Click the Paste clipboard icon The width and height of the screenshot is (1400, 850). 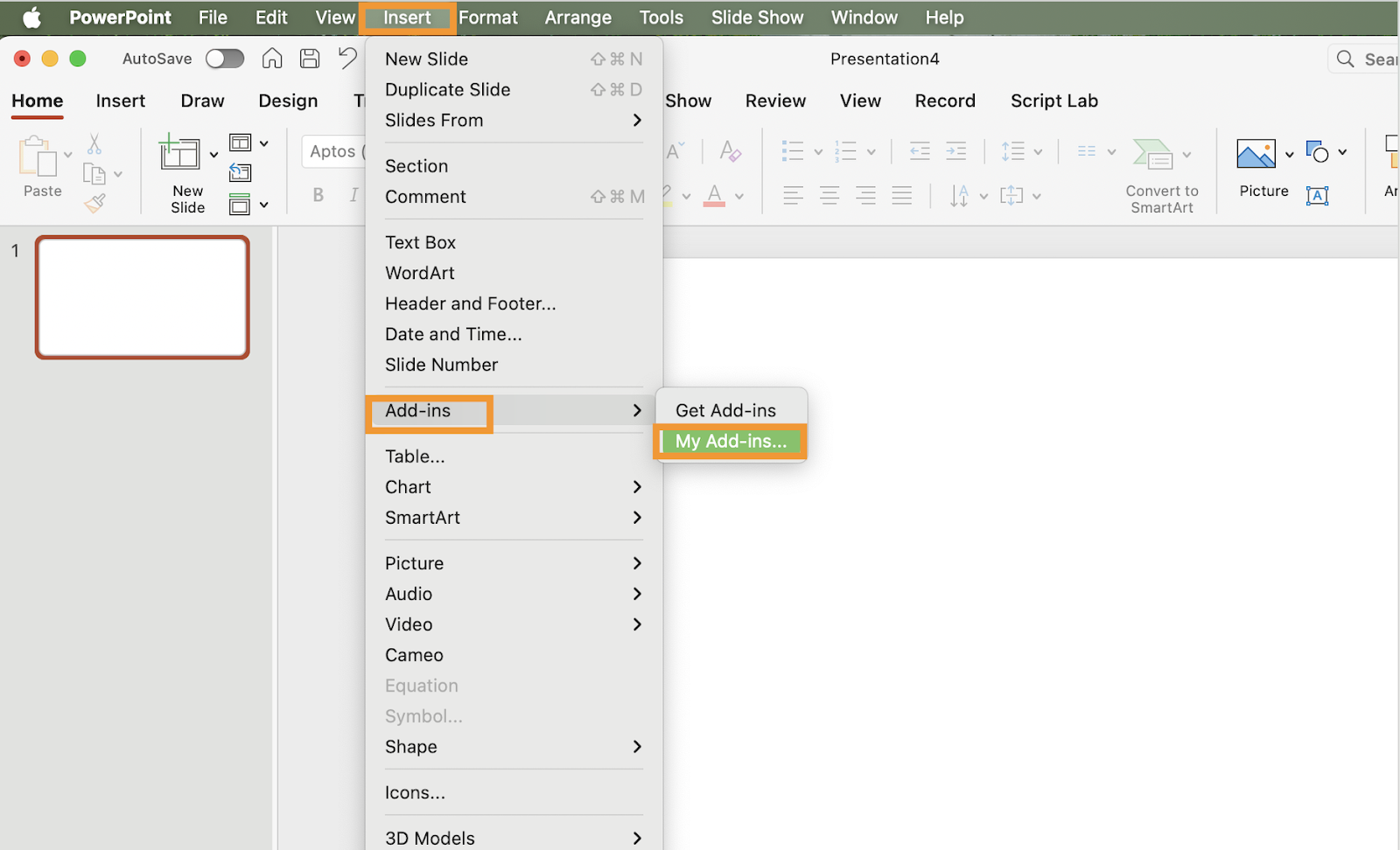tap(38, 157)
